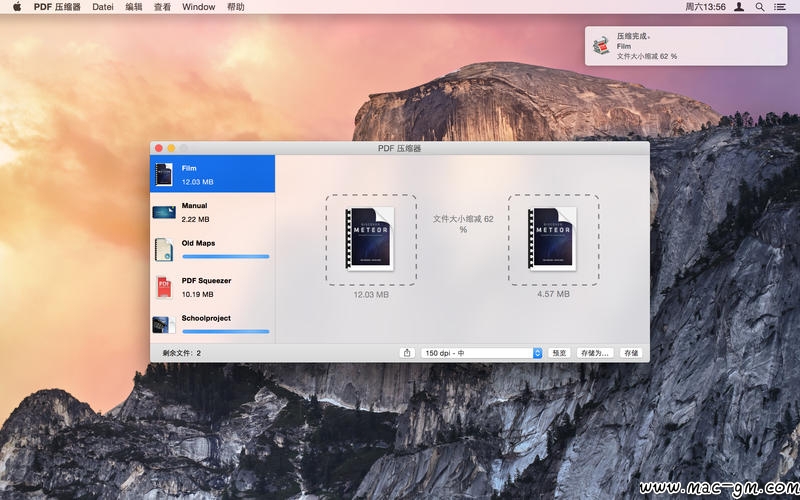The height and width of the screenshot is (500, 800).
Task: Click the 2.22 MB size under Manual
Action: [x=195, y=219]
